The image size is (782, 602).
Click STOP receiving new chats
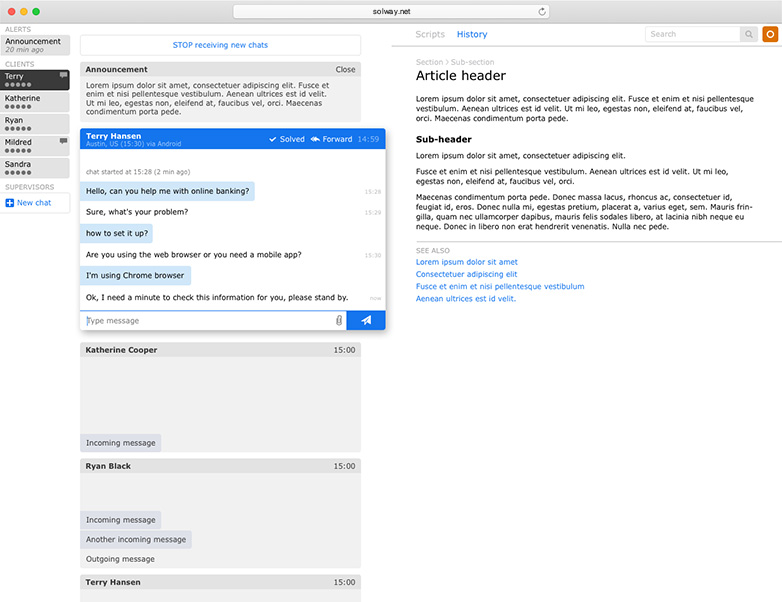coord(220,45)
